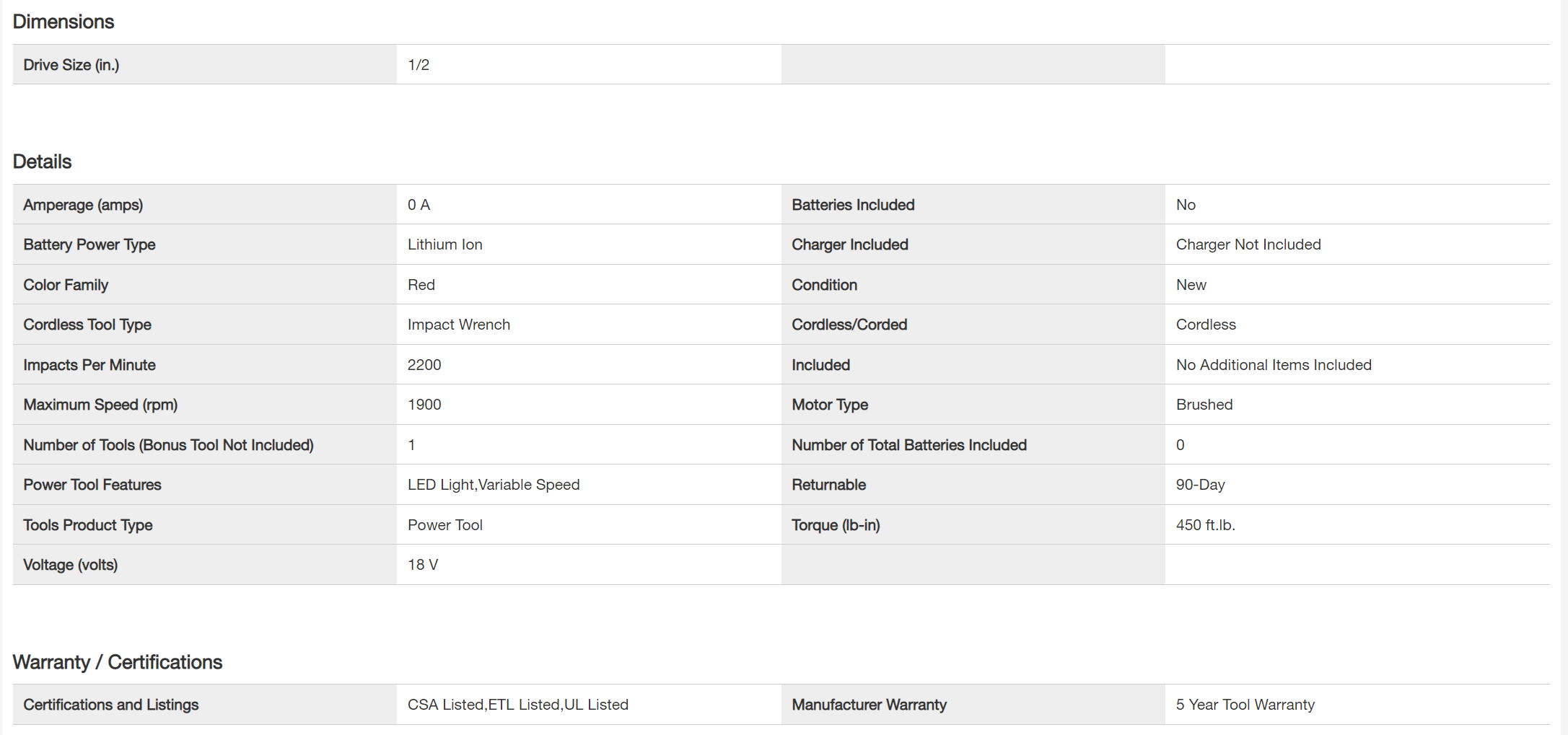
Task: Select the Charger Not Included value
Action: coord(1248,245)
